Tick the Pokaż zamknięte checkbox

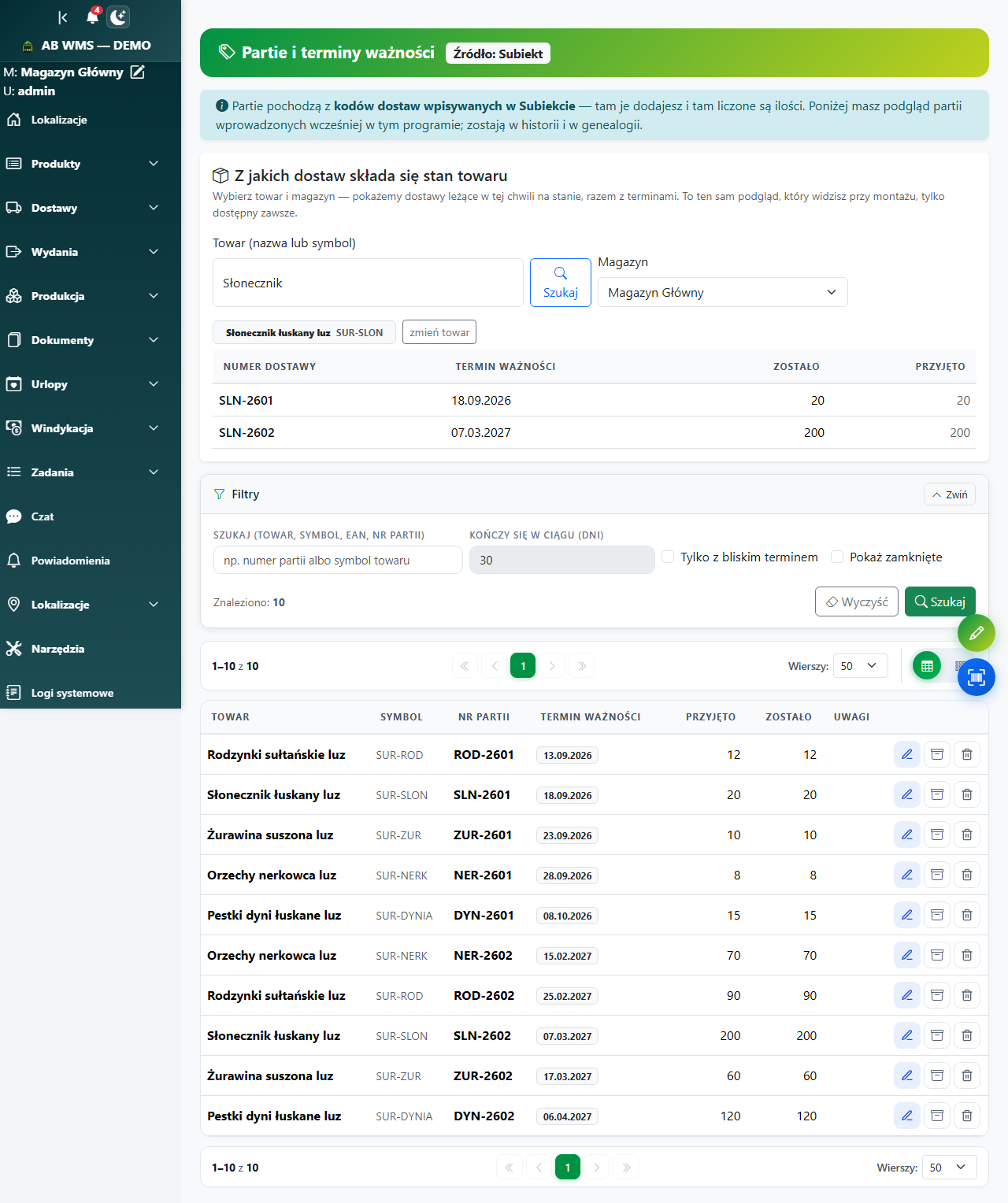pyautogui.click(x=837, y=557)
